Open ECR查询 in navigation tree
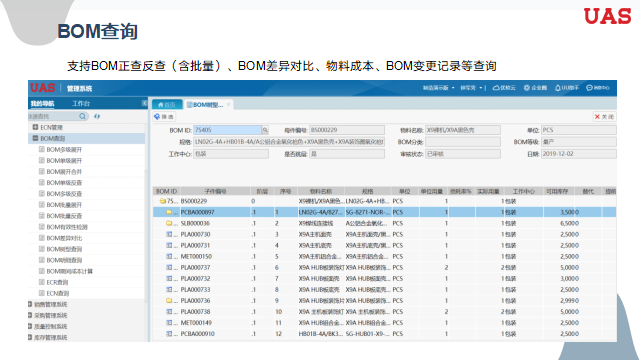The image size is (640, 360). (x=57, y=282)
